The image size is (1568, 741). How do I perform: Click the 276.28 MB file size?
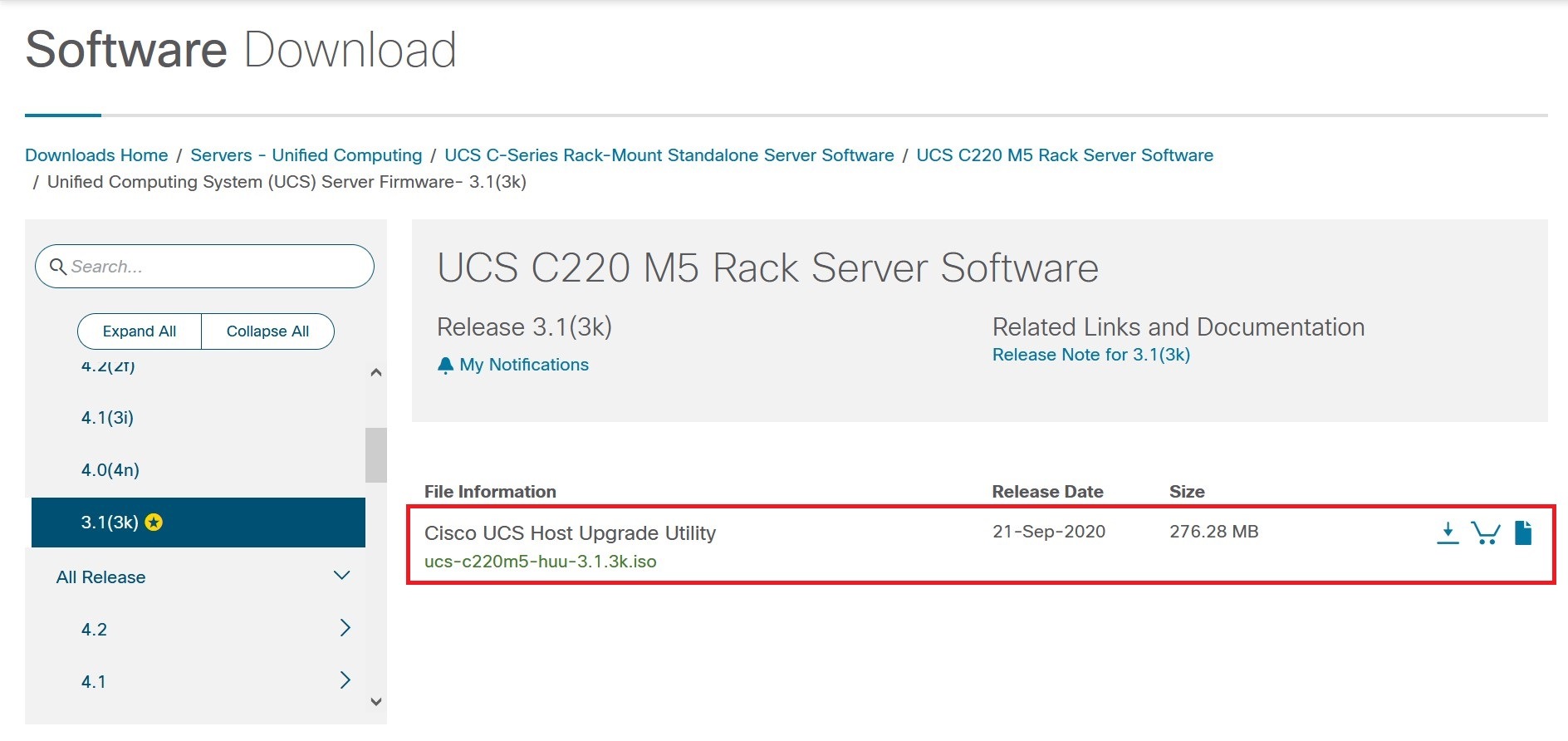pos(1214,532)
